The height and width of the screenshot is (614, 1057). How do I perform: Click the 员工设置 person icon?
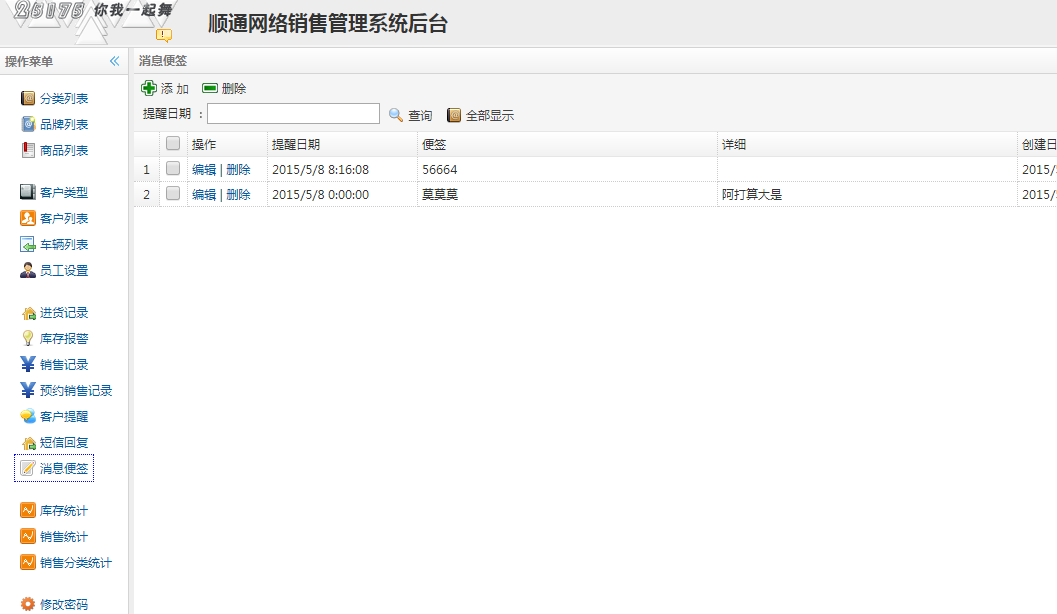(28, 271)
